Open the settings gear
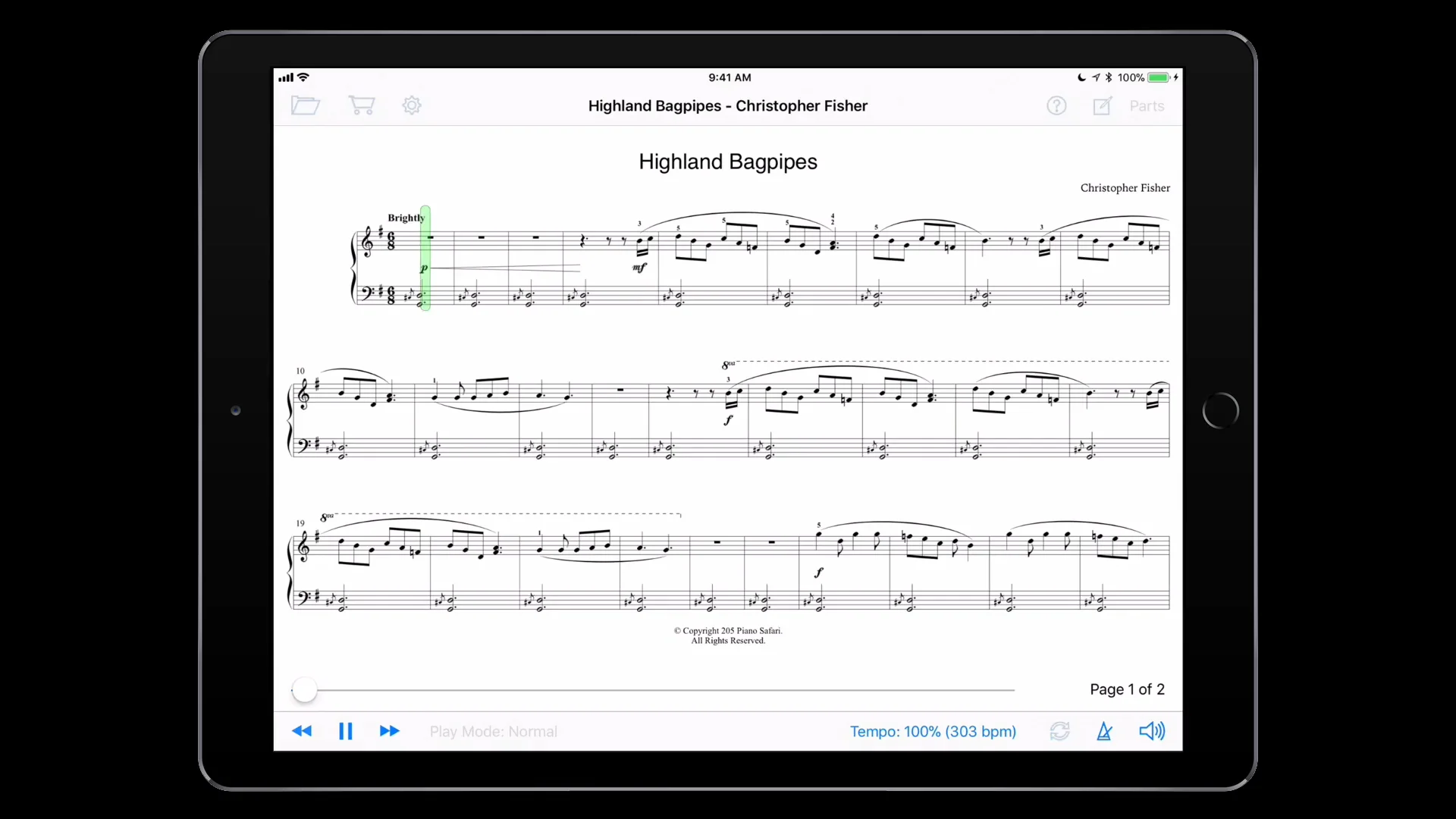 (x=412, y=105)
